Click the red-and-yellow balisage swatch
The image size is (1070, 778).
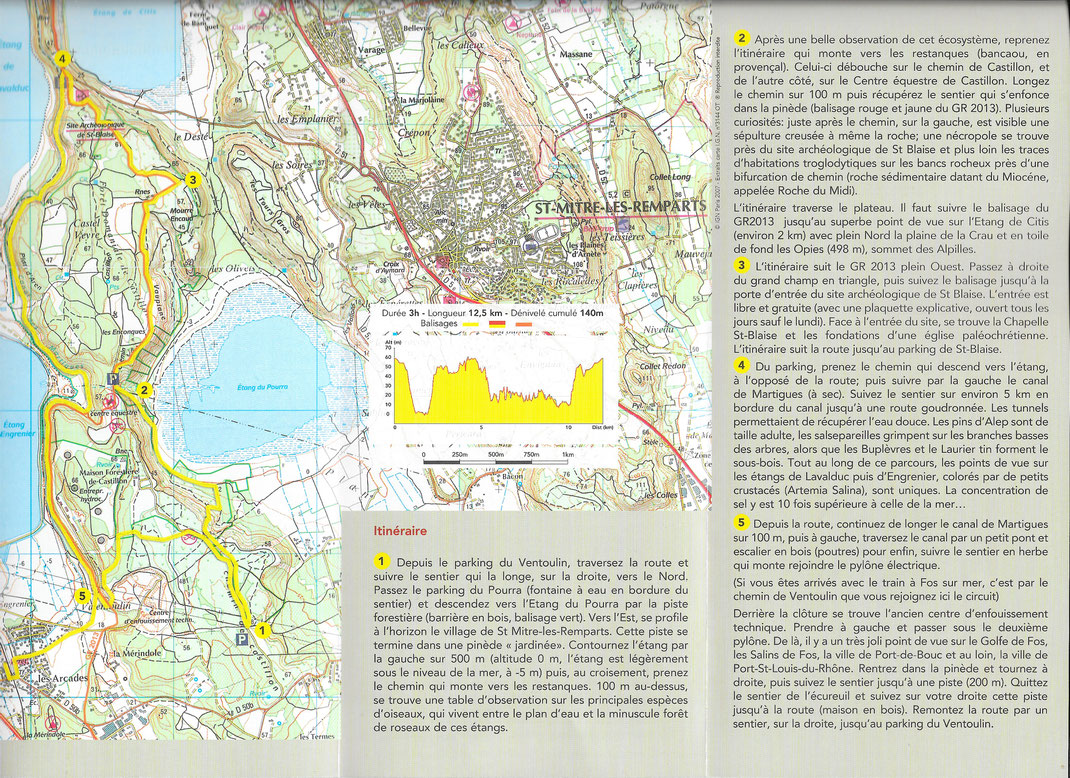(498, 323)
